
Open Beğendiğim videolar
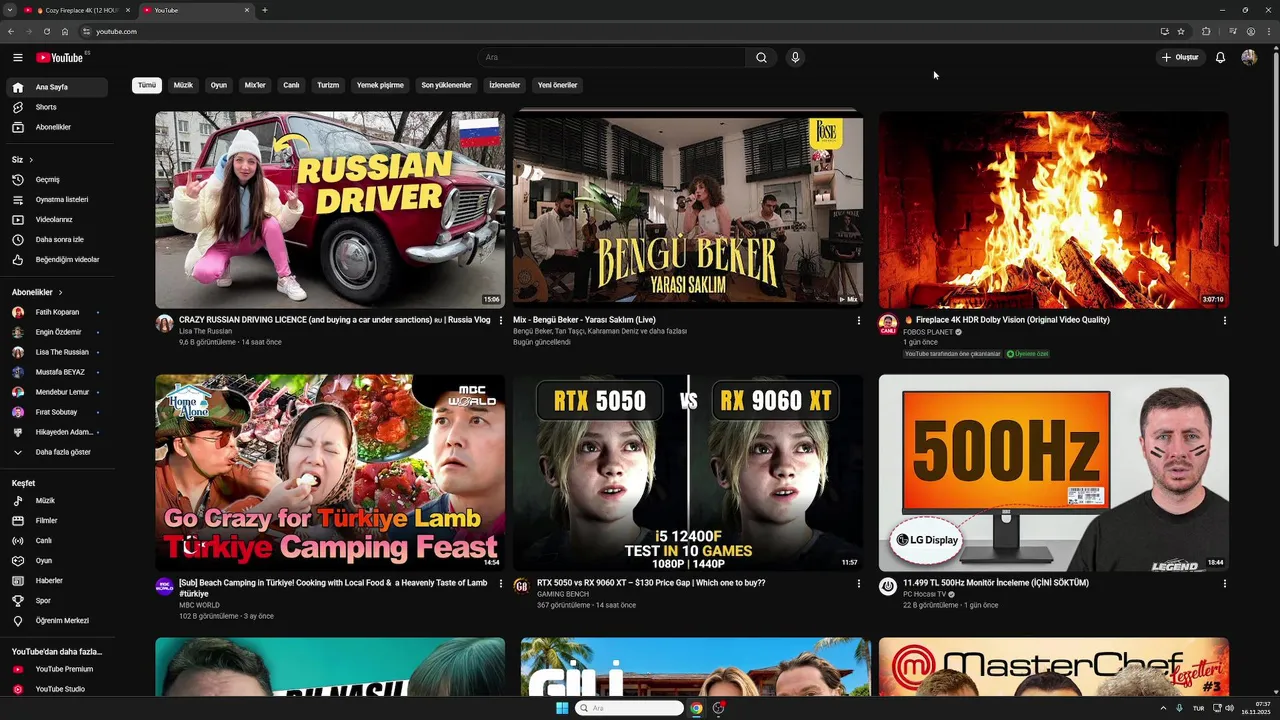click(56, 260)
